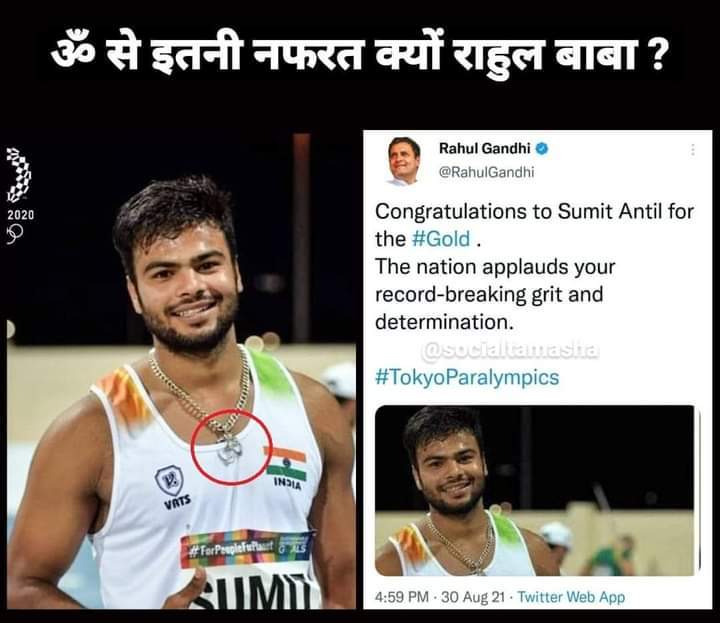This screenshot has height=623, width=720.
Task: Click the @socialtamasha watermark text
Action: (510, 350)
